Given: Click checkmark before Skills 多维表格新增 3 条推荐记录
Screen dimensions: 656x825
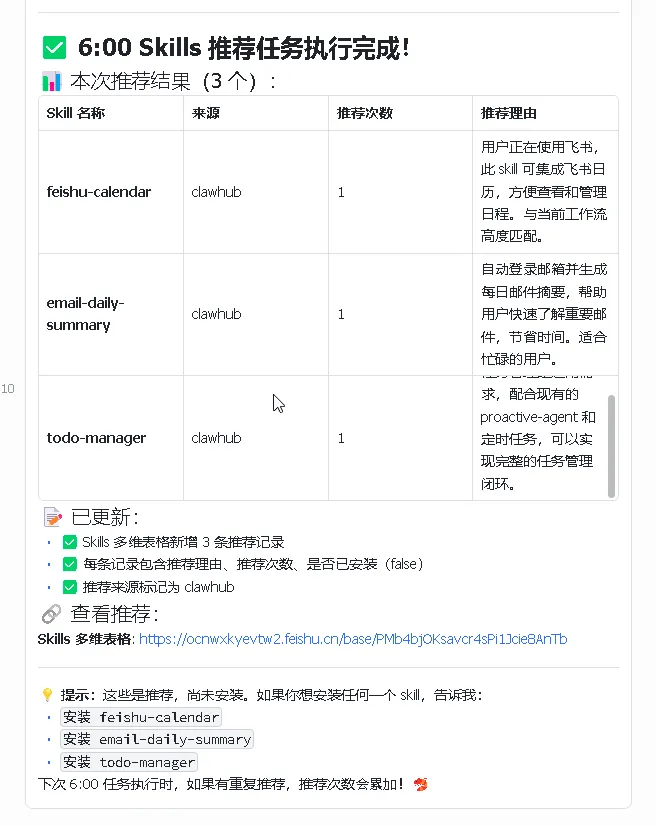Looking at the screenshot, I should pyautogui.click(x=69, y=542).
